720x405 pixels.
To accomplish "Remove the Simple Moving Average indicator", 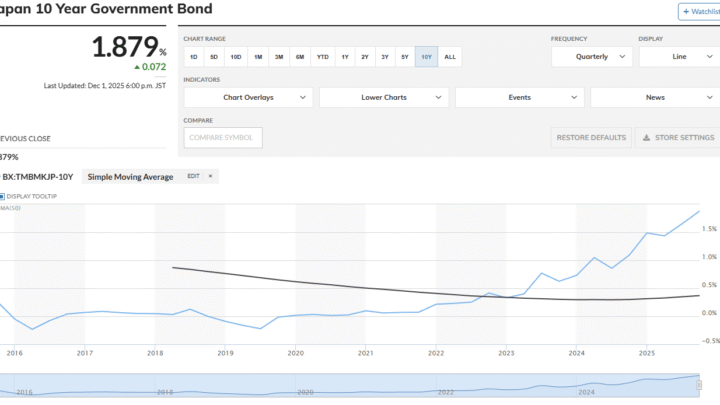I will pyautogui.click(x=211, y=176).
